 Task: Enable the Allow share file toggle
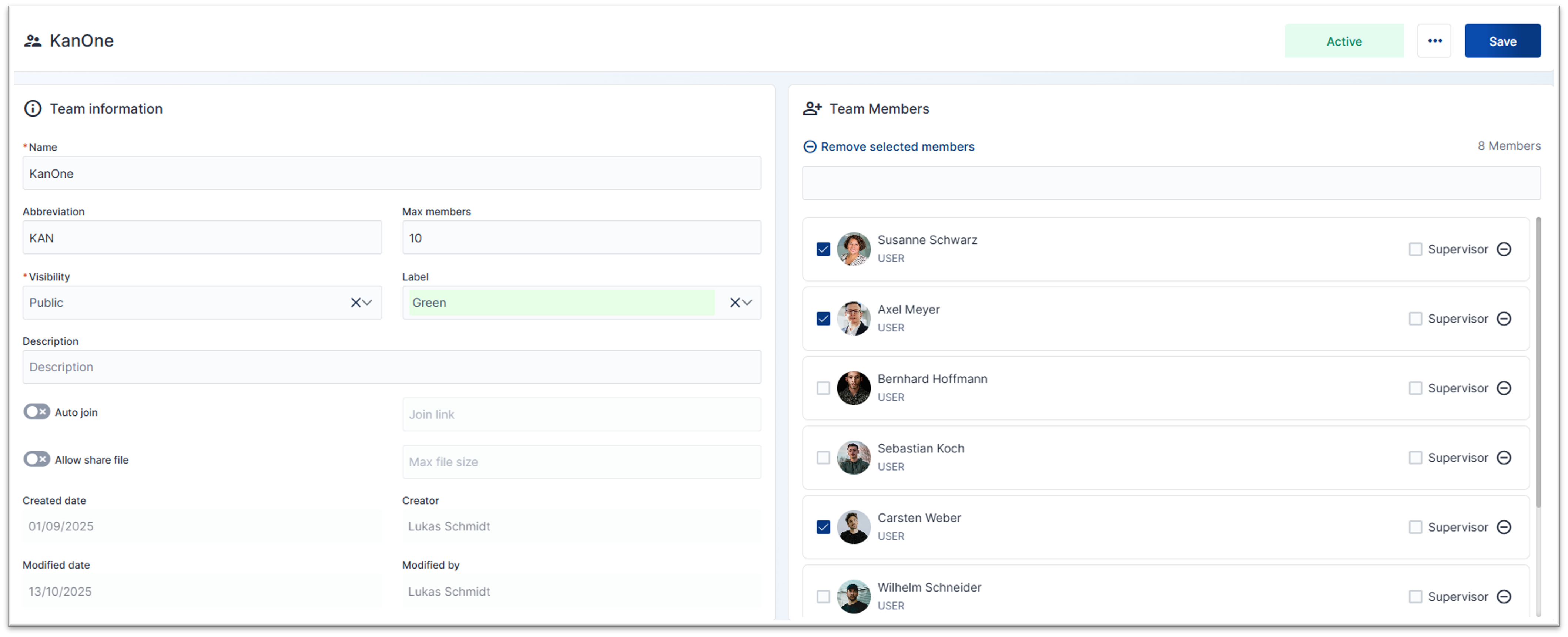37,459
